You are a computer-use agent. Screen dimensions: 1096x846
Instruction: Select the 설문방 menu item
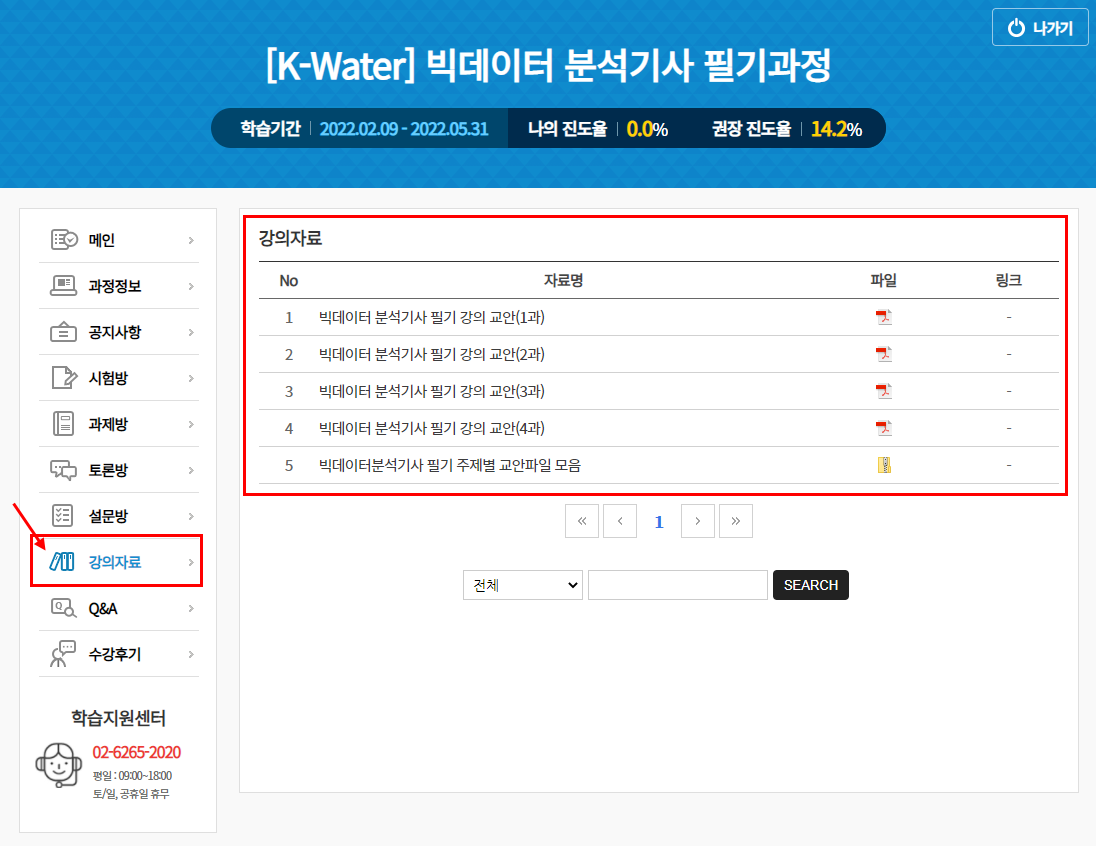pos(119,516)
